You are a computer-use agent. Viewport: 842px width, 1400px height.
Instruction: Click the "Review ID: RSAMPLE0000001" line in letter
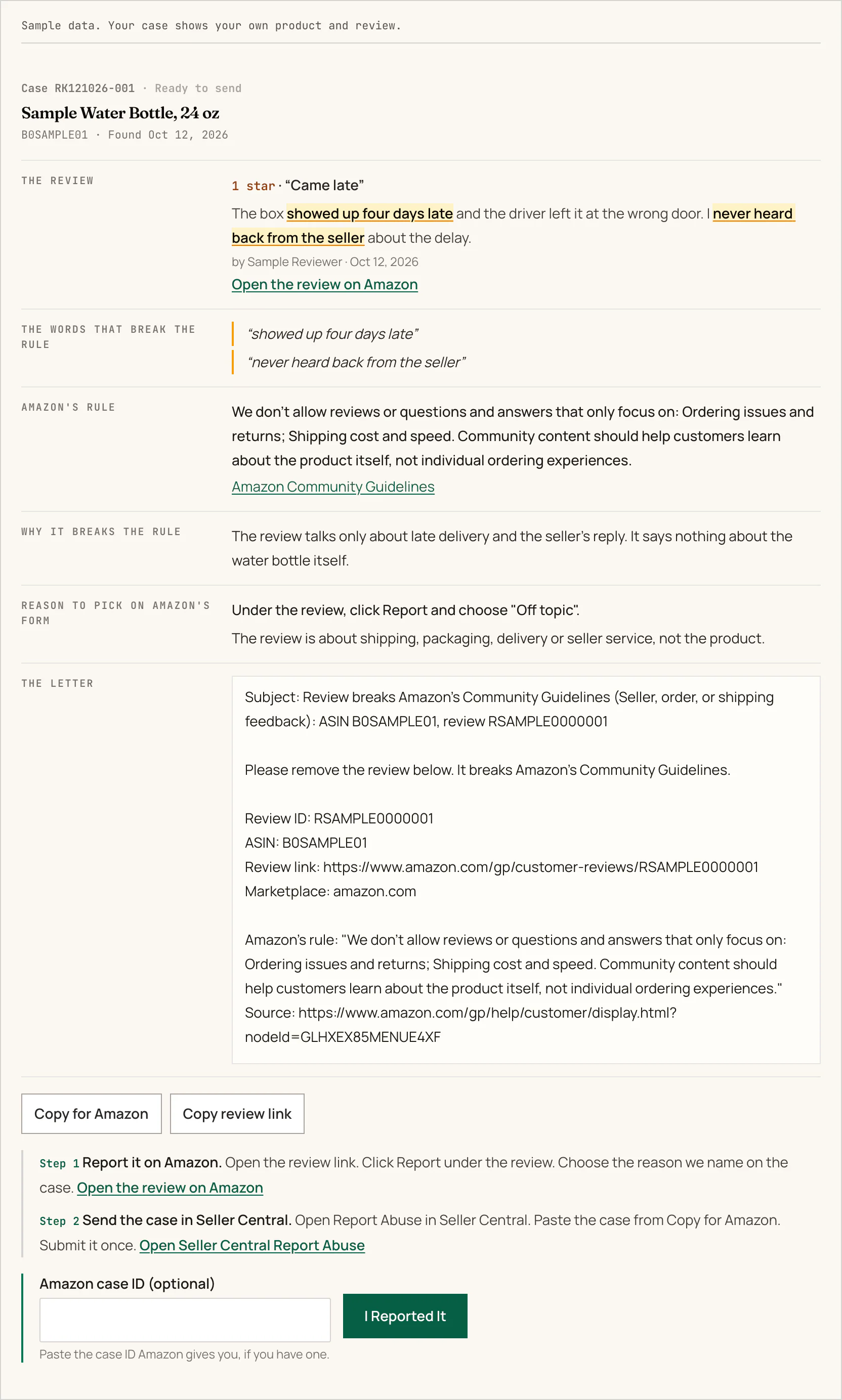339,818
